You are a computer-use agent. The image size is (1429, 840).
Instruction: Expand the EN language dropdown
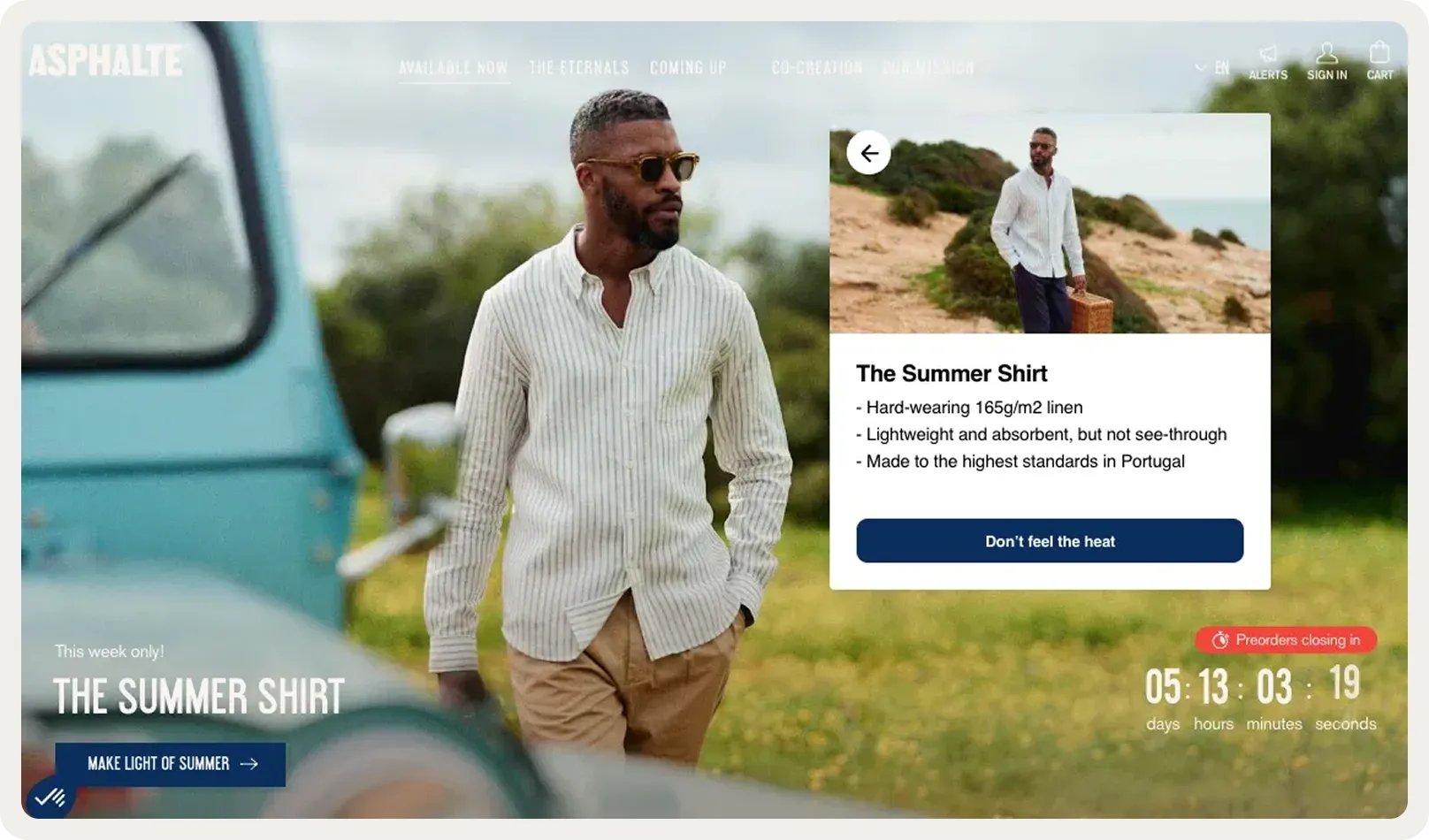pyautogui.click(x=1212, y=67)
